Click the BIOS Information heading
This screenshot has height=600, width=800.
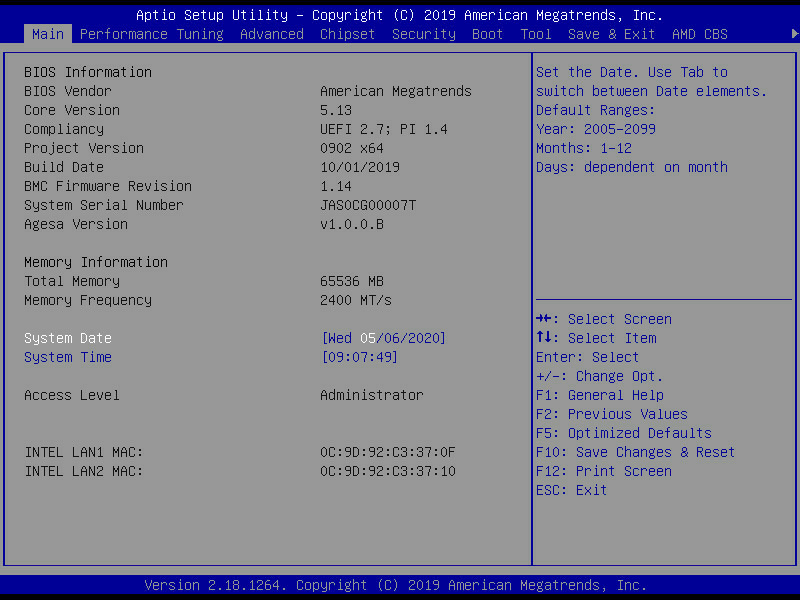[x=88, y=72]
